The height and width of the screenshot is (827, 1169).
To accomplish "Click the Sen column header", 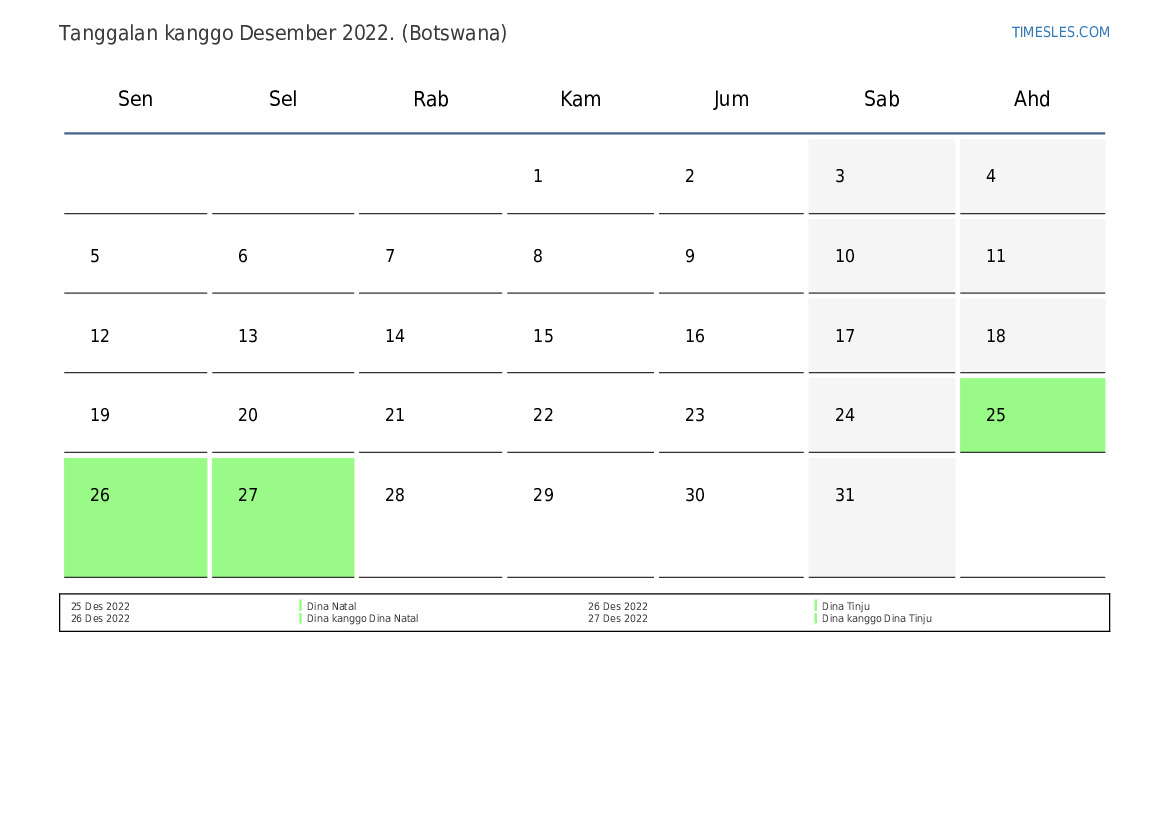I will 135,99.
